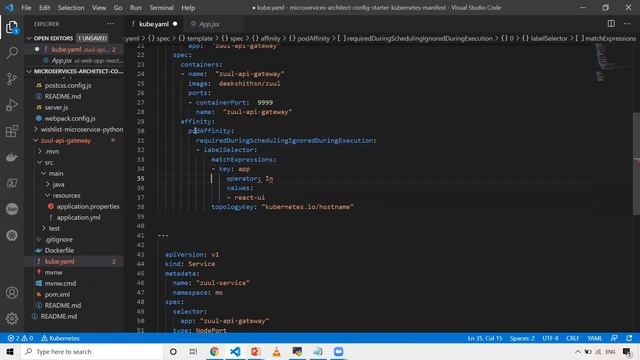The width and height of the screenshot is (640, 360).
Task: Open Zoom app from taskbar
Action: coord(338,351)
